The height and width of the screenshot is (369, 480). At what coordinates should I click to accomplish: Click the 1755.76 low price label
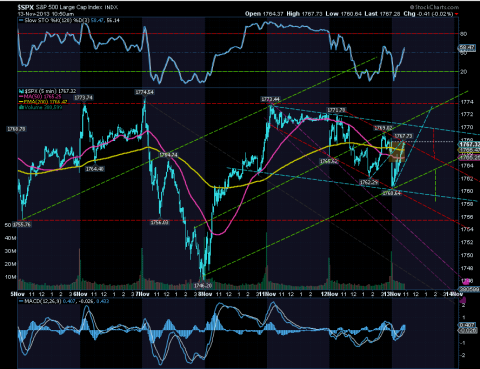[22, 225]
